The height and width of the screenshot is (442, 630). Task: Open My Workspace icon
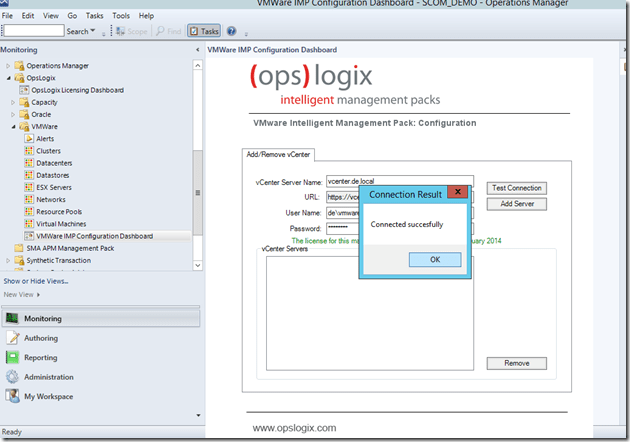tap(13, 396)
